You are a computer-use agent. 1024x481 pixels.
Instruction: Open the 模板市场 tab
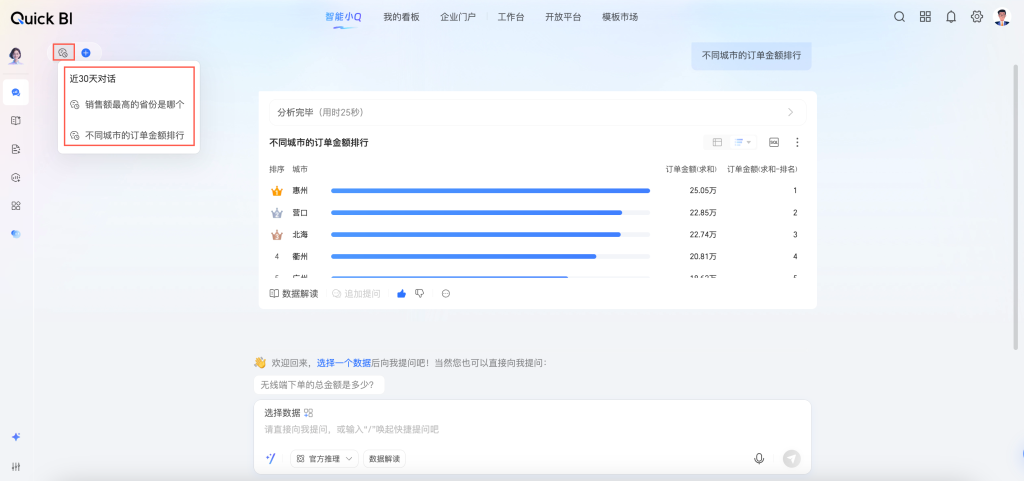click(x=620, y=17)
